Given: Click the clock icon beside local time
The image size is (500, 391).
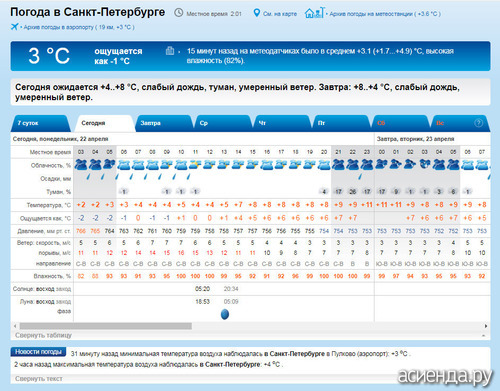Looking at the screenshot, I should click(x=179, y=13).
